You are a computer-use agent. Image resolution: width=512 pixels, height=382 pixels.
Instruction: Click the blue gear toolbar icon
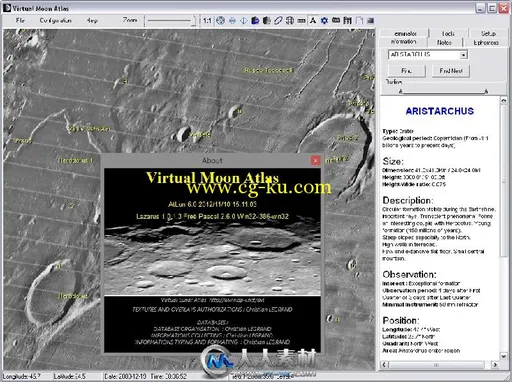click(324, 21)
